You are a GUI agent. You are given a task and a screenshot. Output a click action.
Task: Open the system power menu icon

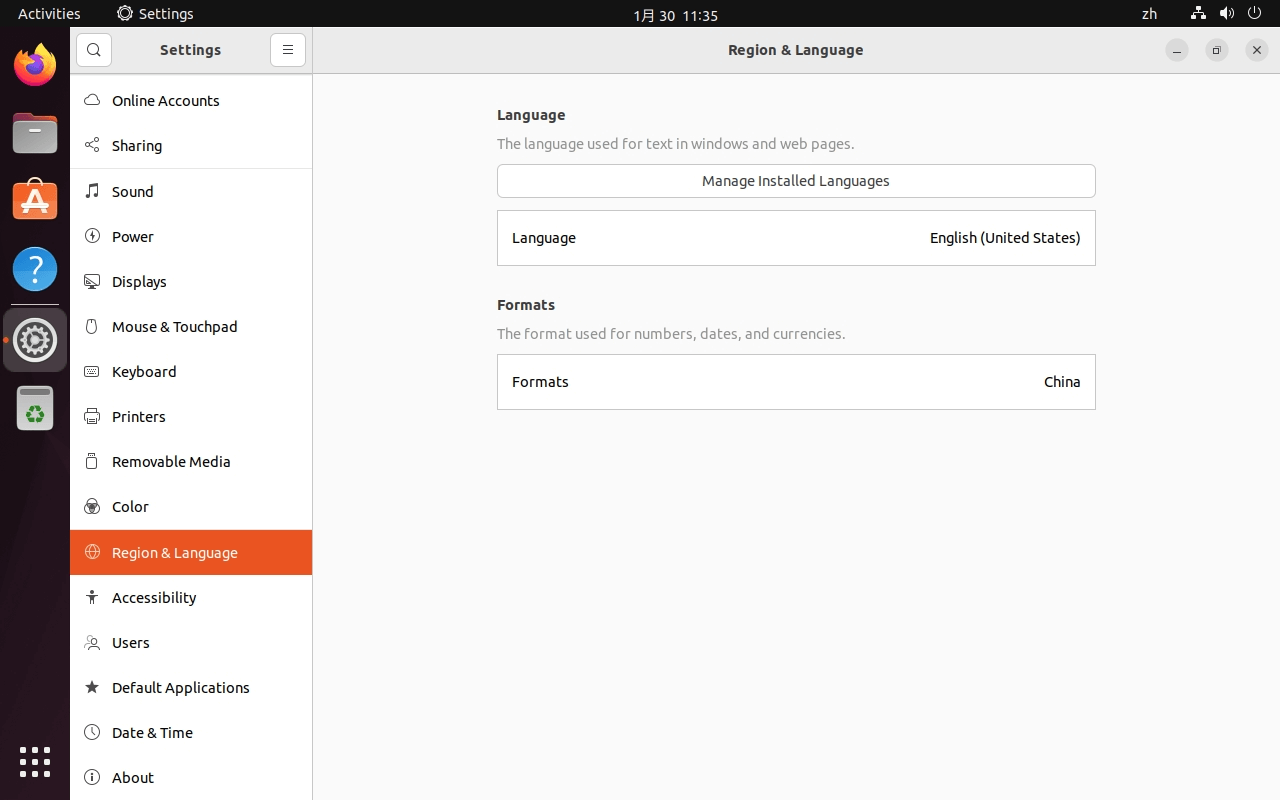[1255, 14]
